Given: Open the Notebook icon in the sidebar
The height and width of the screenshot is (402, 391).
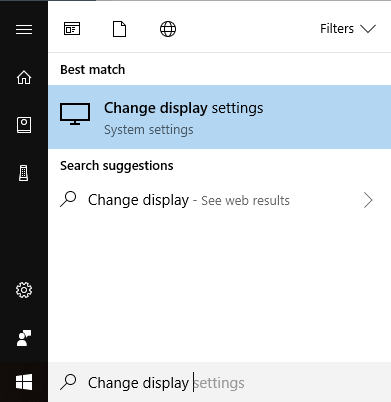Looking at the screenshot, I should click(x=24, y=125).
